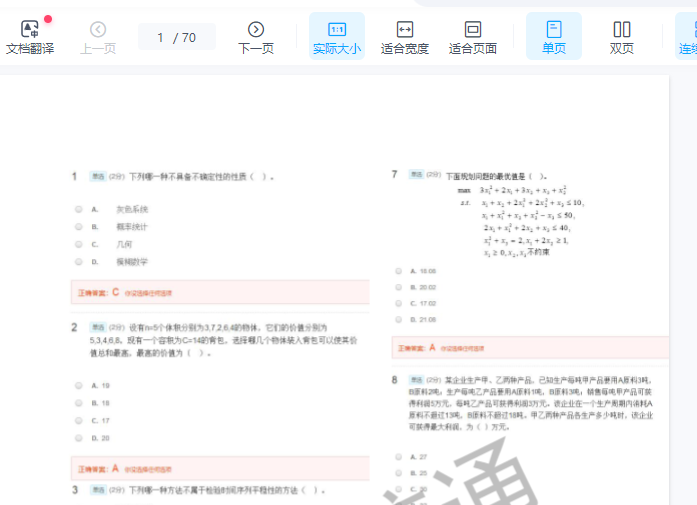Pick option B 20.02 in question 7
697x505 pixels.
pos(398,287)
